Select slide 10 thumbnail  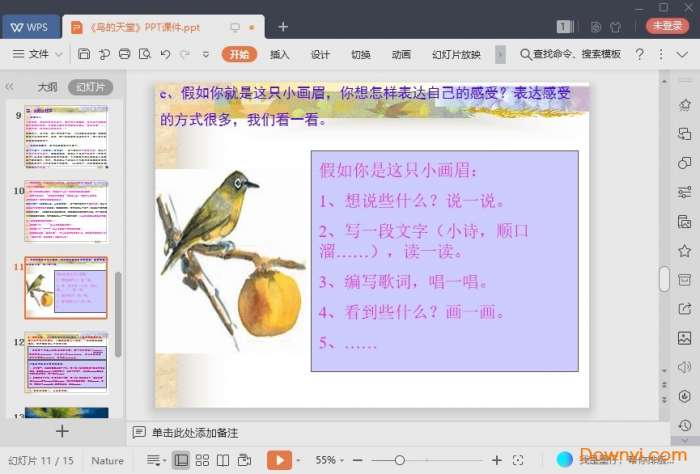tap(66, 212)
